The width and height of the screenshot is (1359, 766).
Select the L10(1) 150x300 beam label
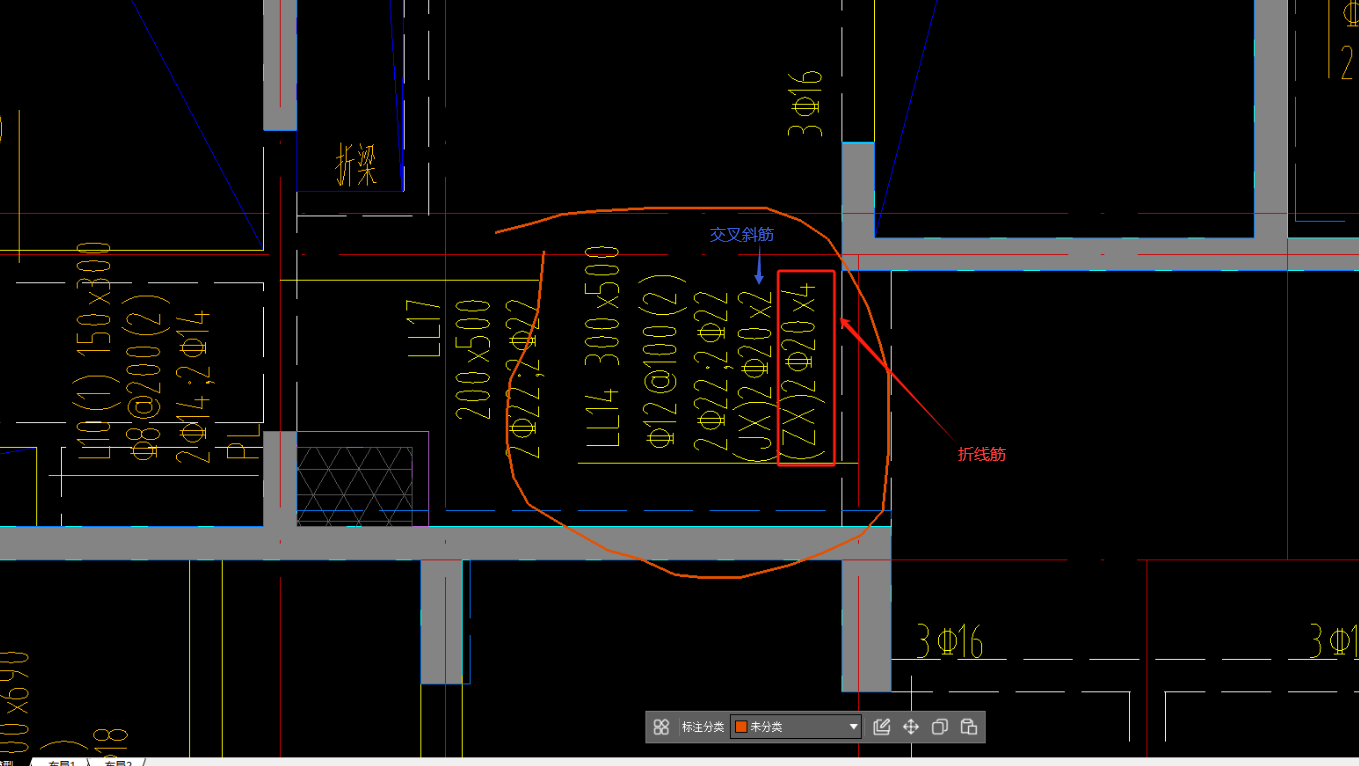click(94, 351)
